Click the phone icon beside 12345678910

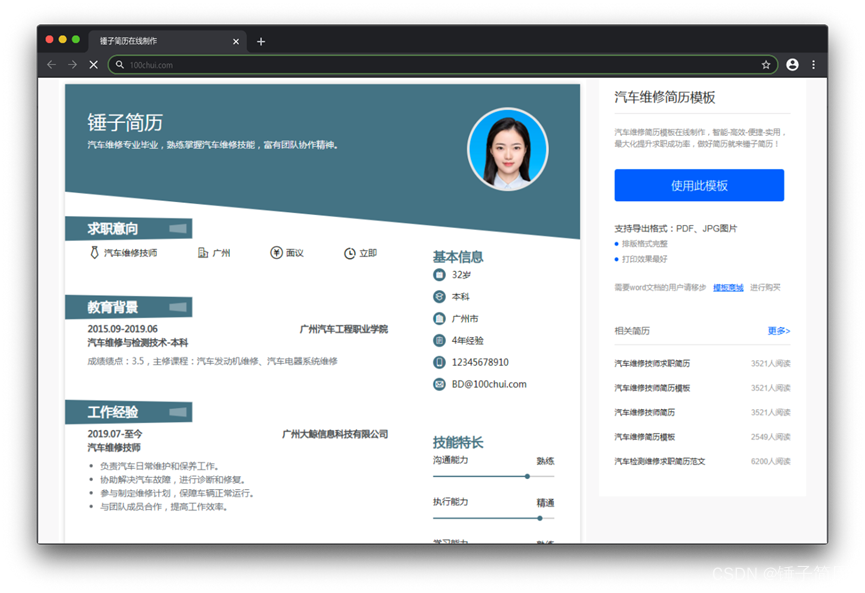coord(439,362)
